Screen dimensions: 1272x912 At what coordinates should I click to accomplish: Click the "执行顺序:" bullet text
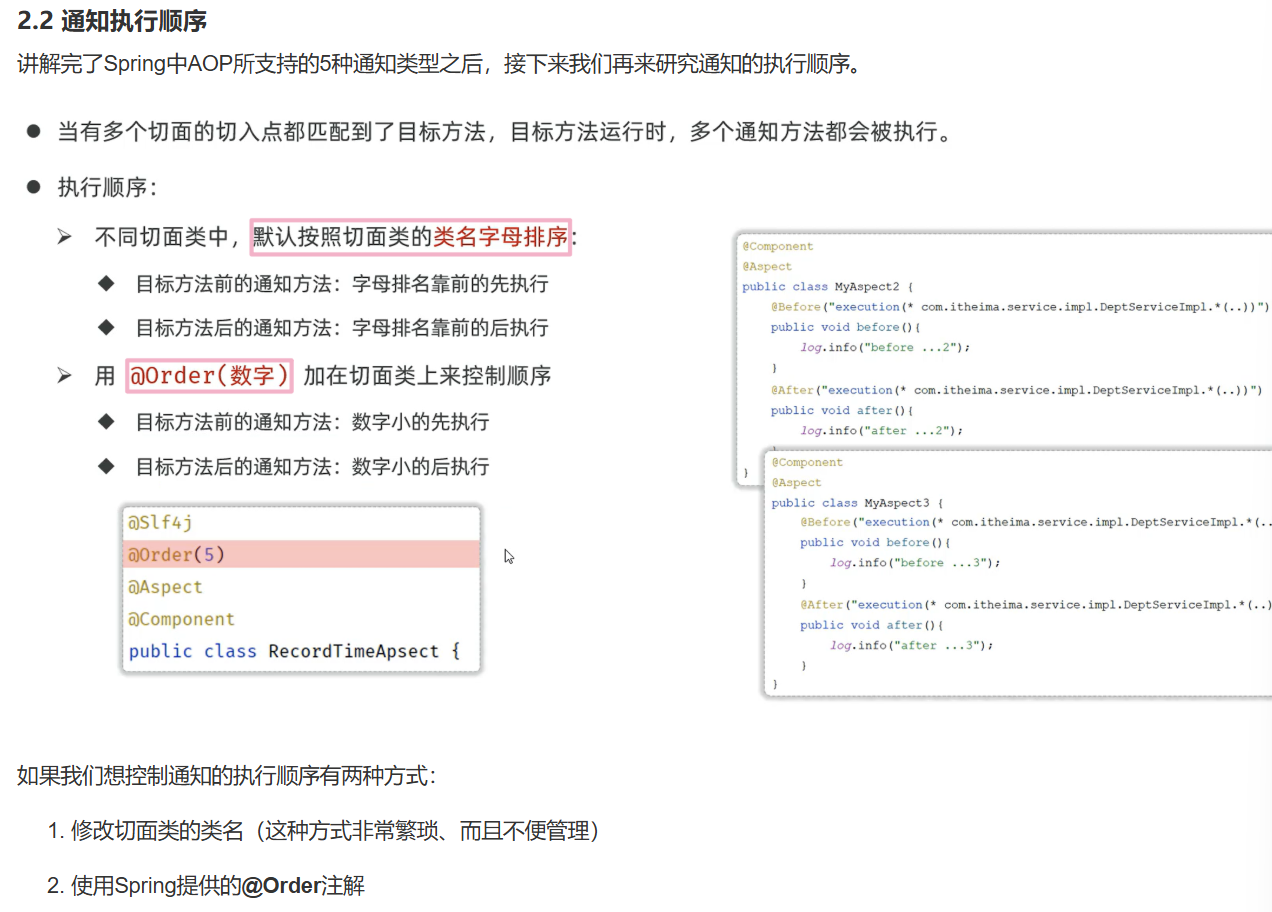point(107,188)
